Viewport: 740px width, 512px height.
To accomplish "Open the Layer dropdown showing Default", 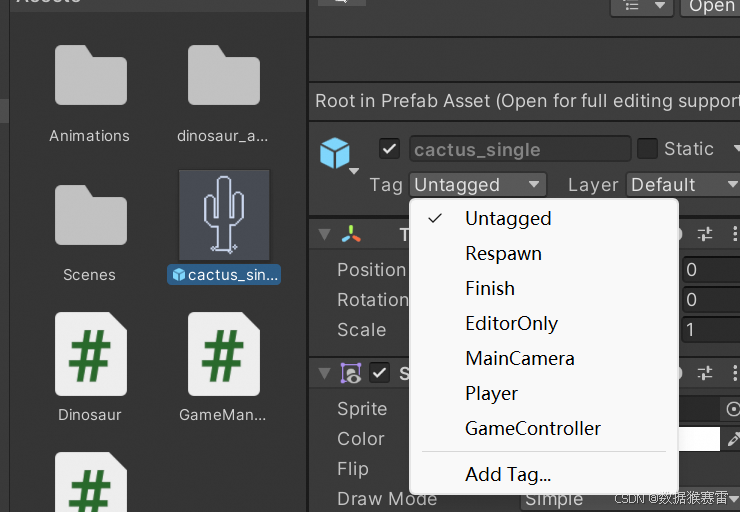I will pyautogui.click(x=683, y=185).
